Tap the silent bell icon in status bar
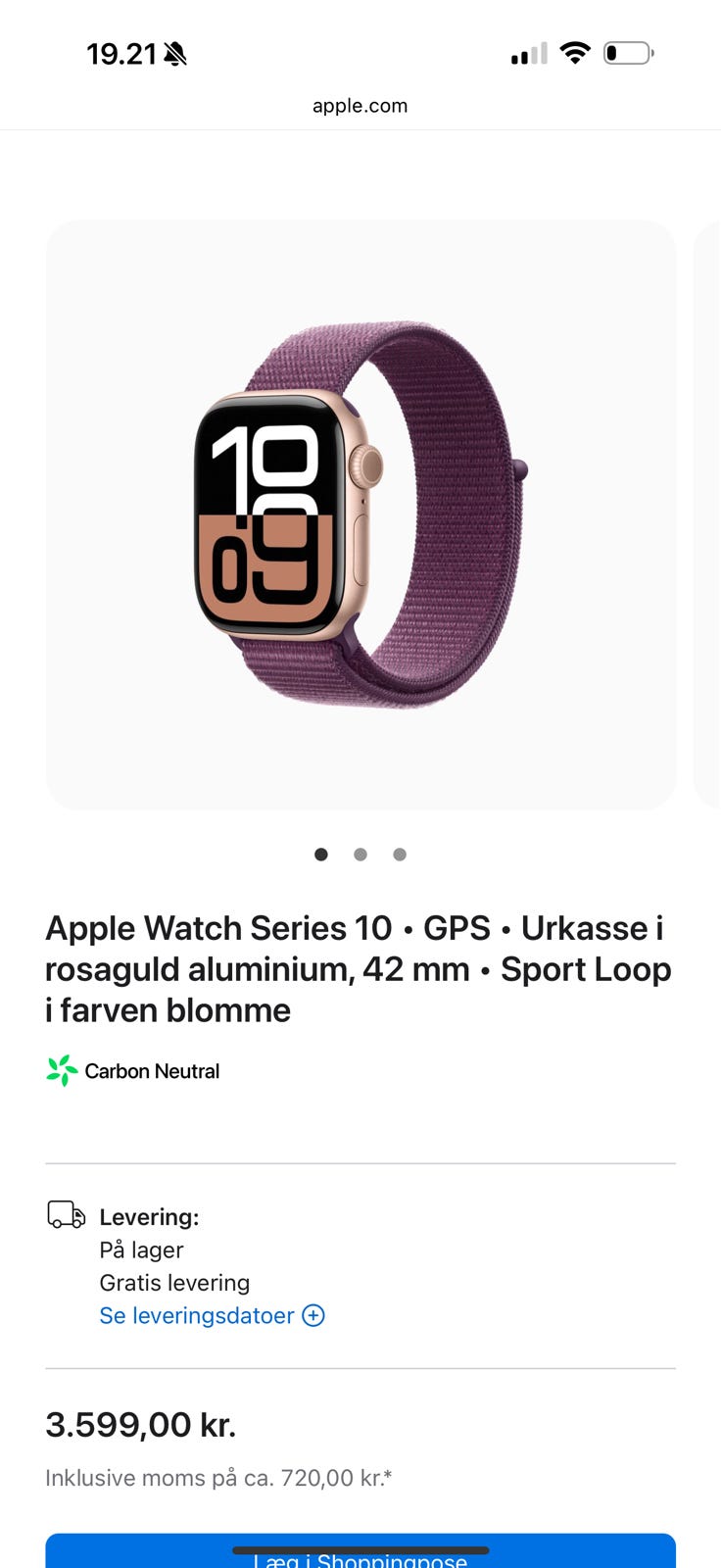 tap(175, 54)
